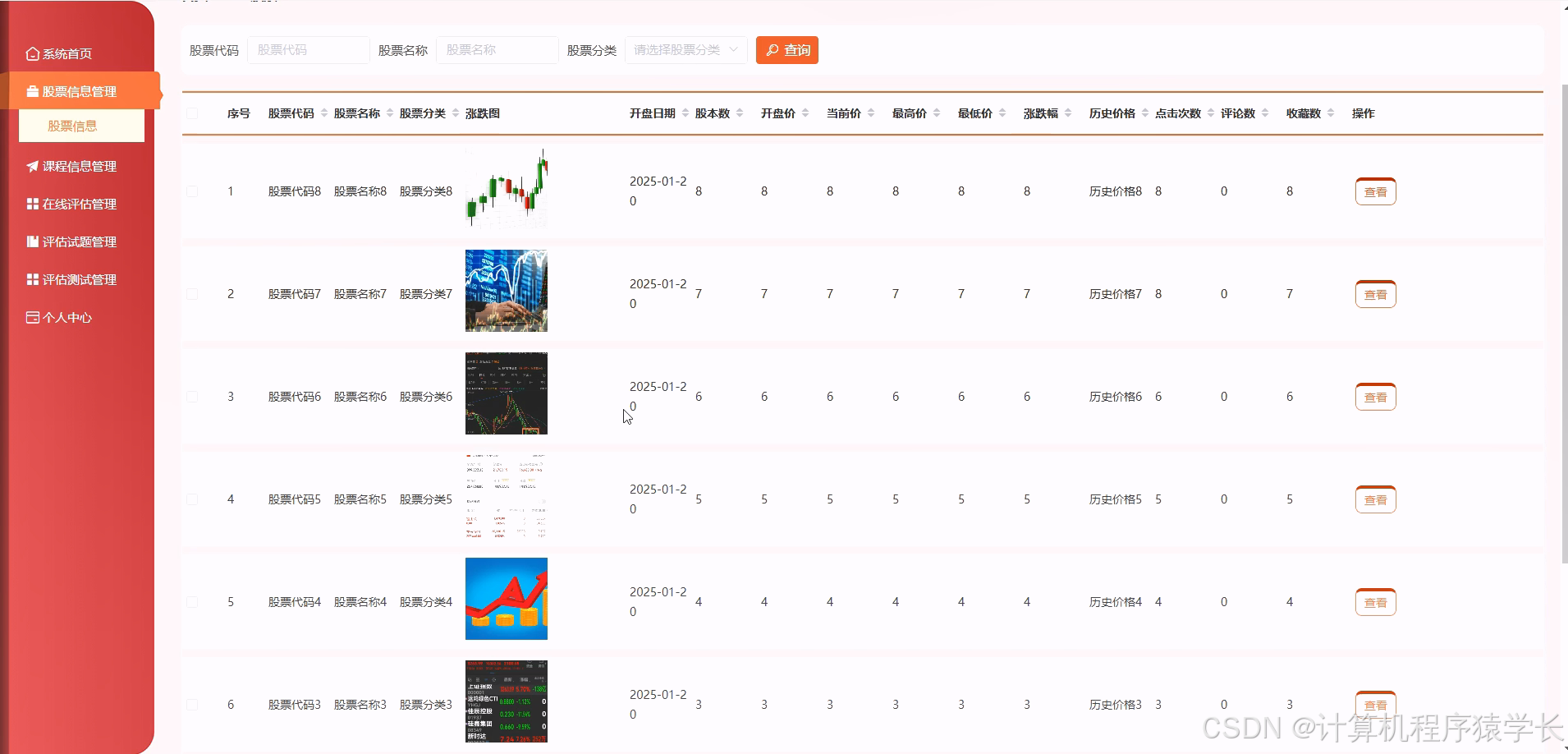Screen dimensions: 1568x754
Task: Sort table by 收藏数 column arrows
Action: (x=1331, y=113)
